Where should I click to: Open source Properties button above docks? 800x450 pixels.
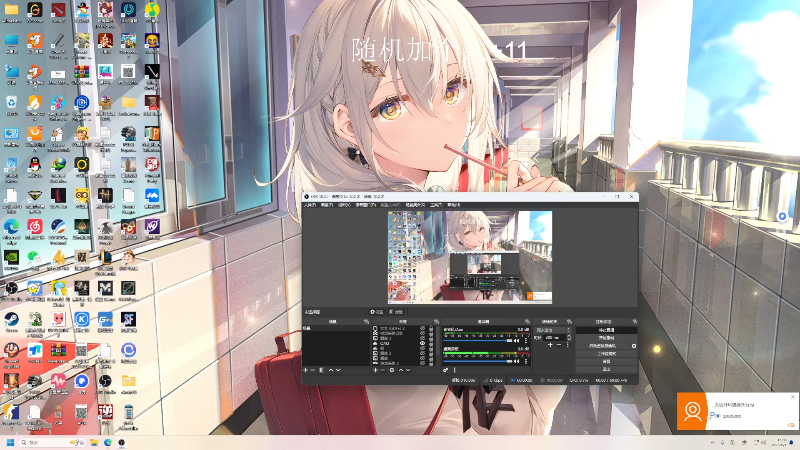click(377, 312)
